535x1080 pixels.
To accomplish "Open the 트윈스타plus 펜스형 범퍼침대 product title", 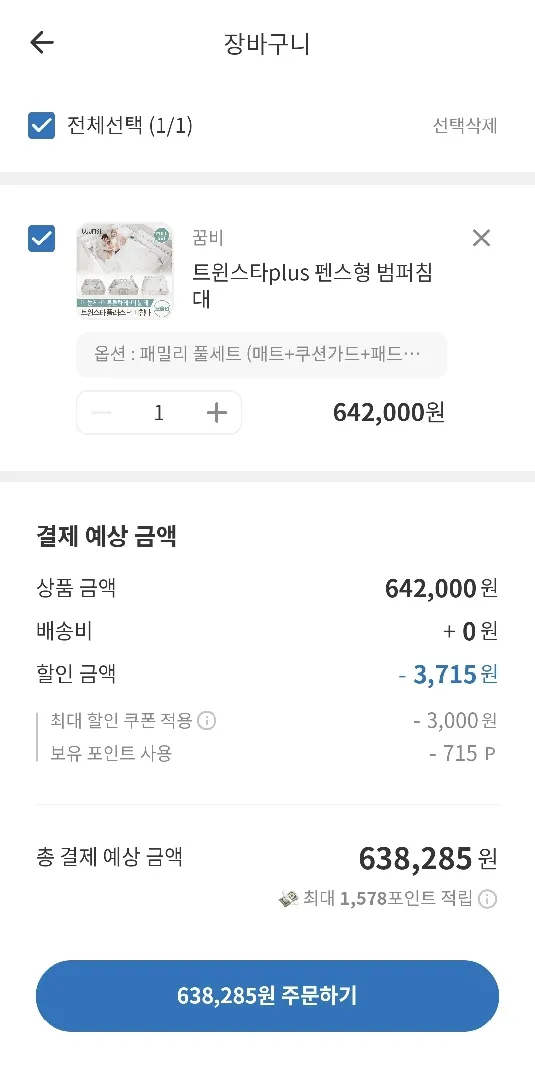I will click(313, 286).
